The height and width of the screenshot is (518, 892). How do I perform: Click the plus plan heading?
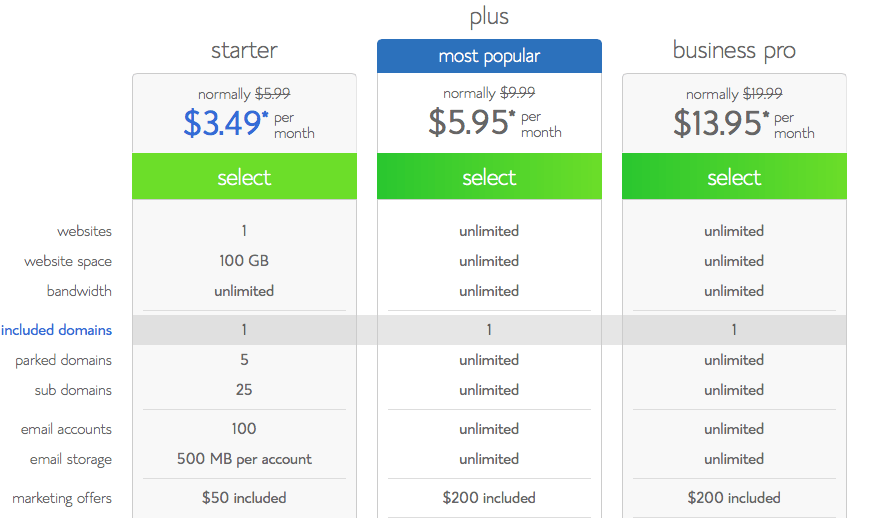tap(489, 17)
